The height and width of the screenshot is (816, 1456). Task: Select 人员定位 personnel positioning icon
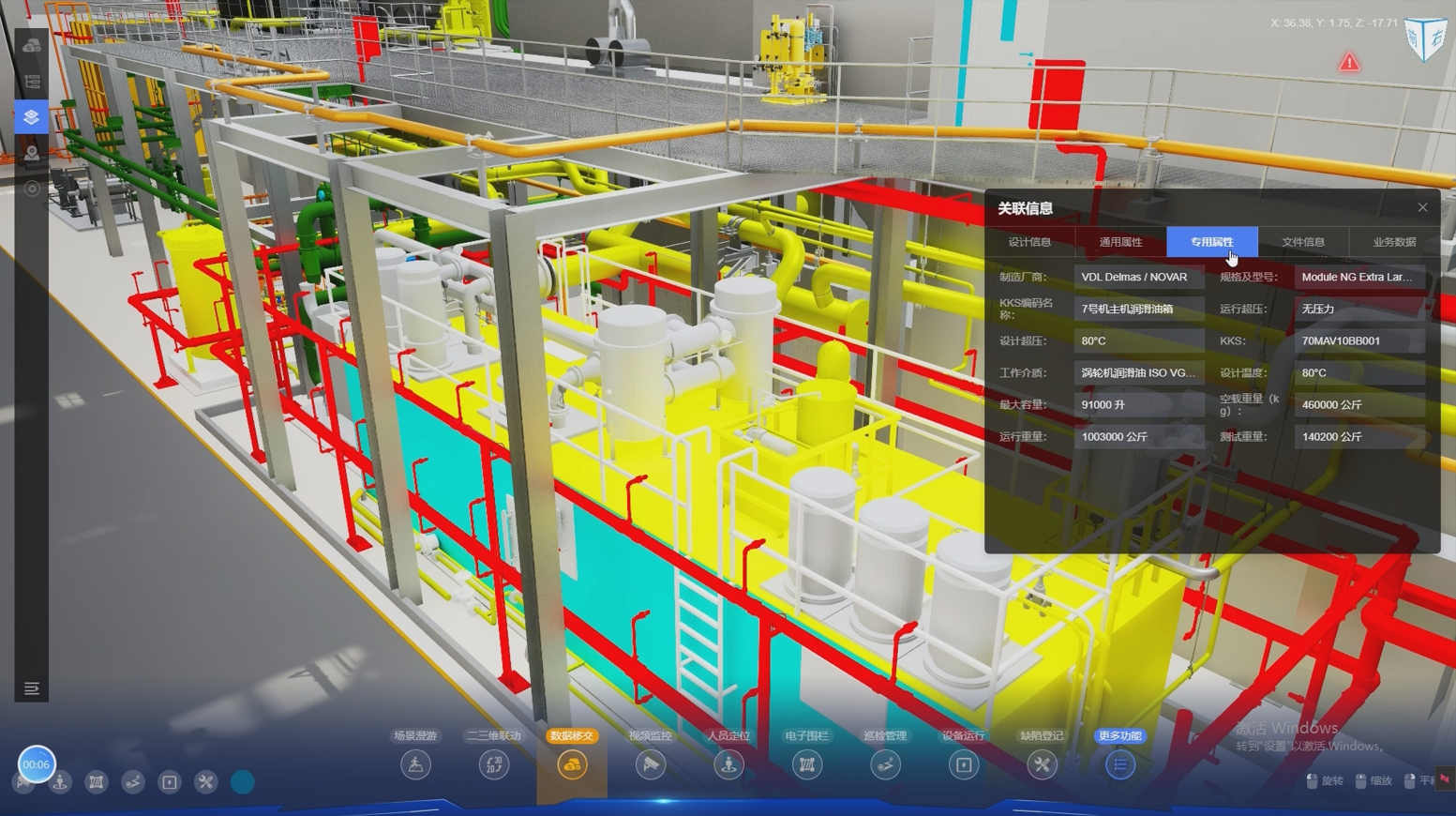[x=728, y=764]
